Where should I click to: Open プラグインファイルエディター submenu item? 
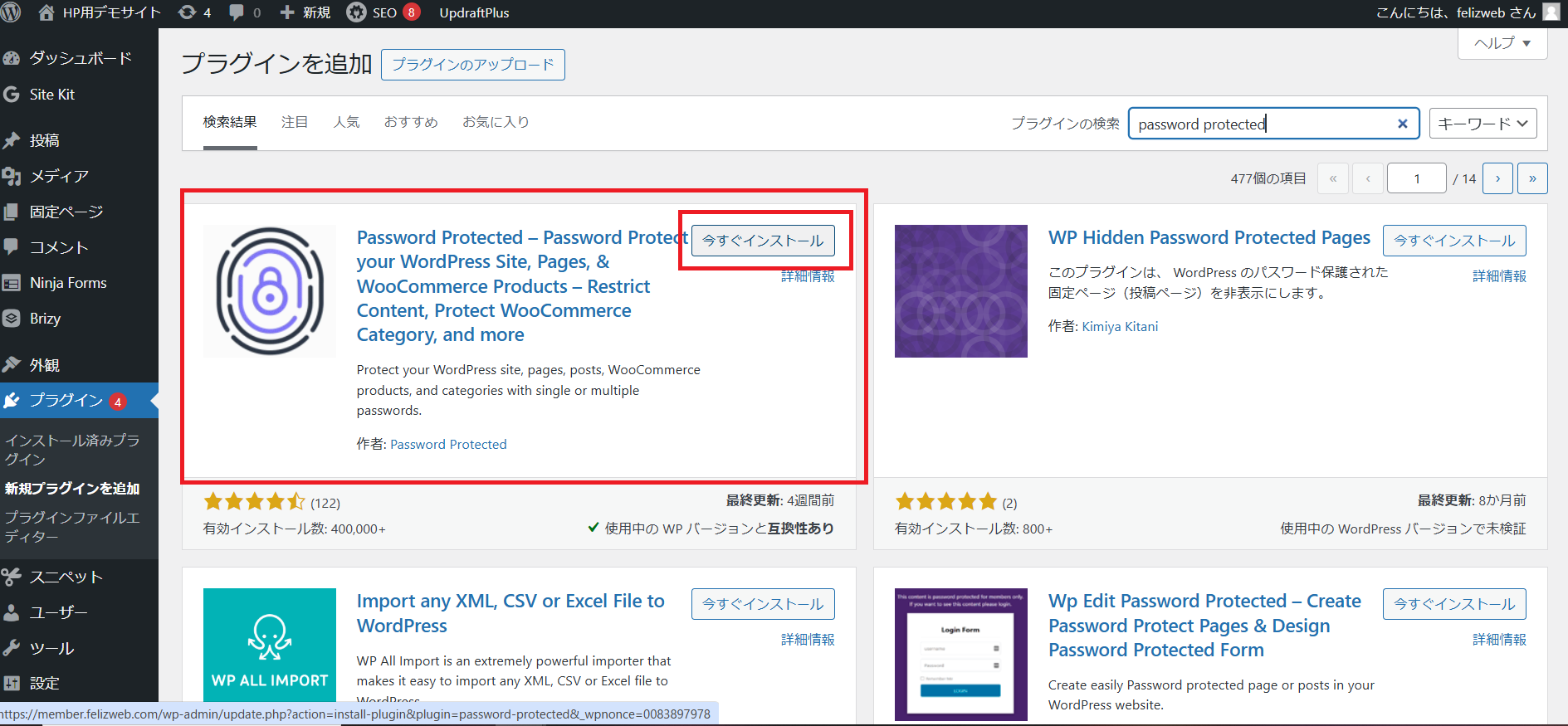pos(72,527)
